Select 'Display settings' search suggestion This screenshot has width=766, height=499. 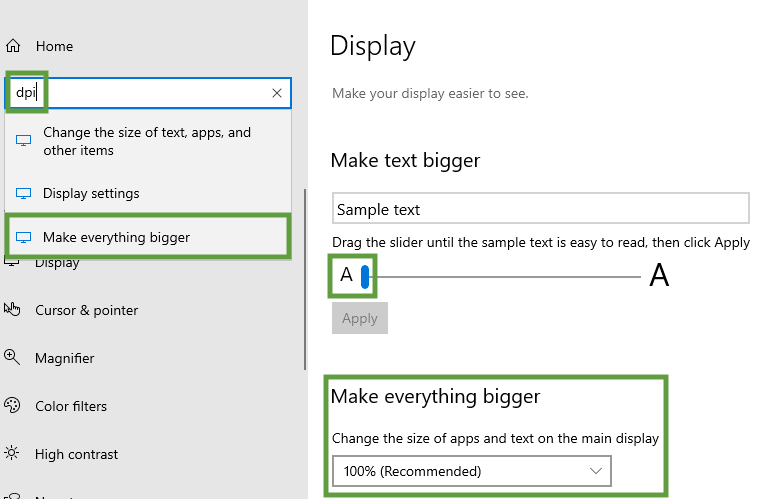pyautogui.click(x=91, y=193)
